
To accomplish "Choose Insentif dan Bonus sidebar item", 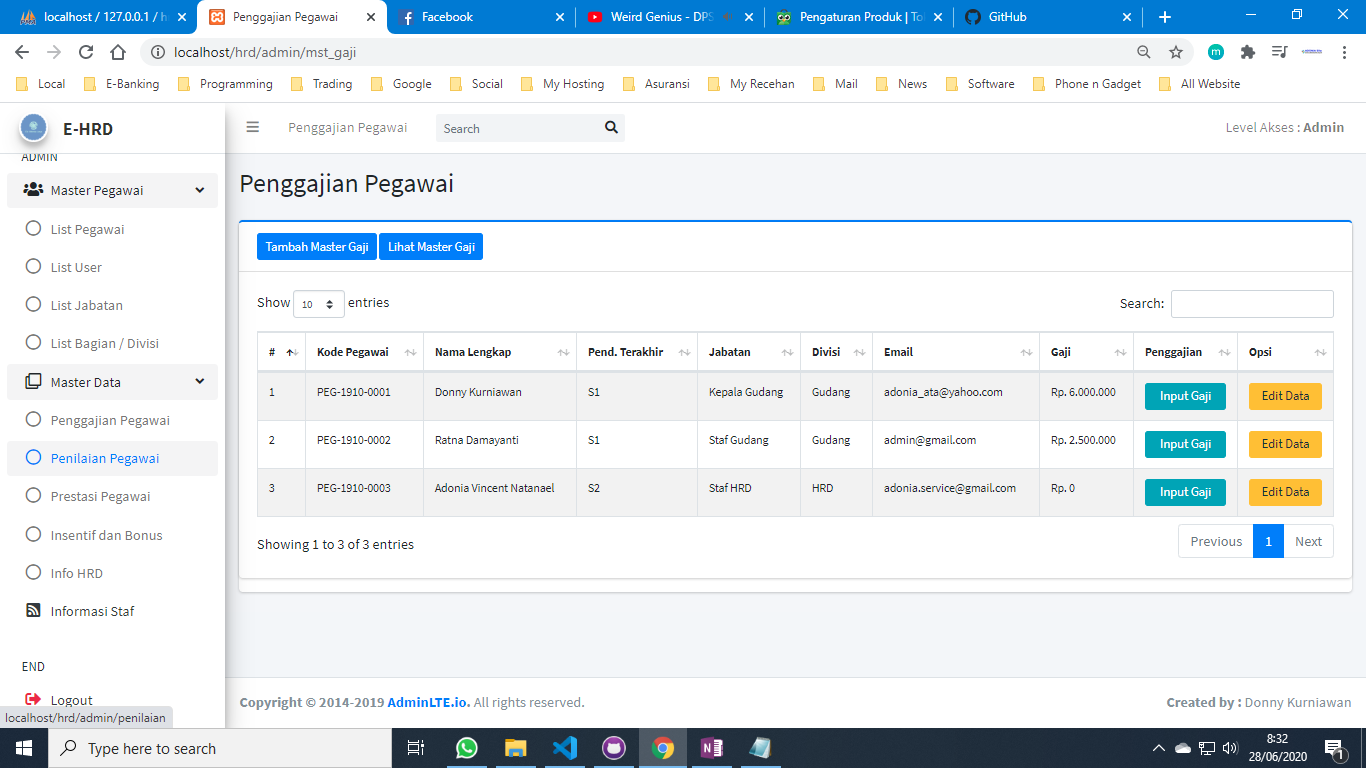I will click(x=106, y=535).
